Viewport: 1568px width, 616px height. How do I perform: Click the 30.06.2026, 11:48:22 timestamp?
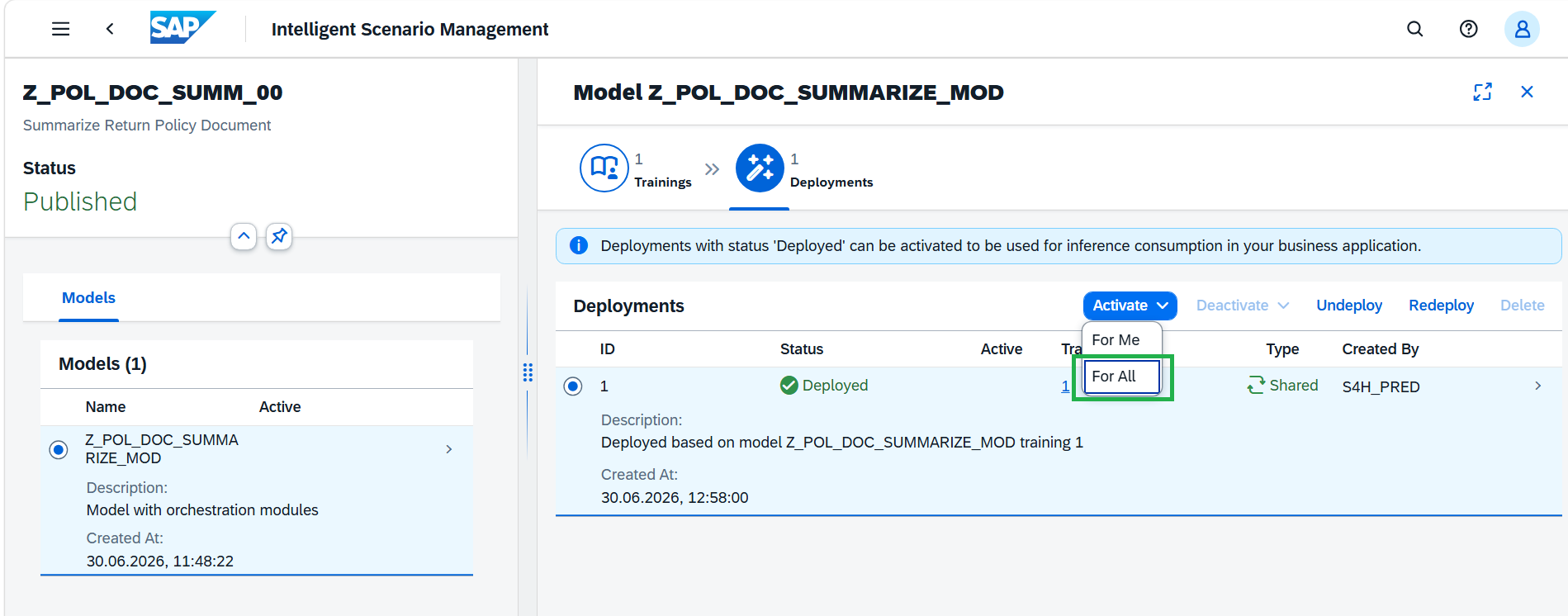pos(160,562)
